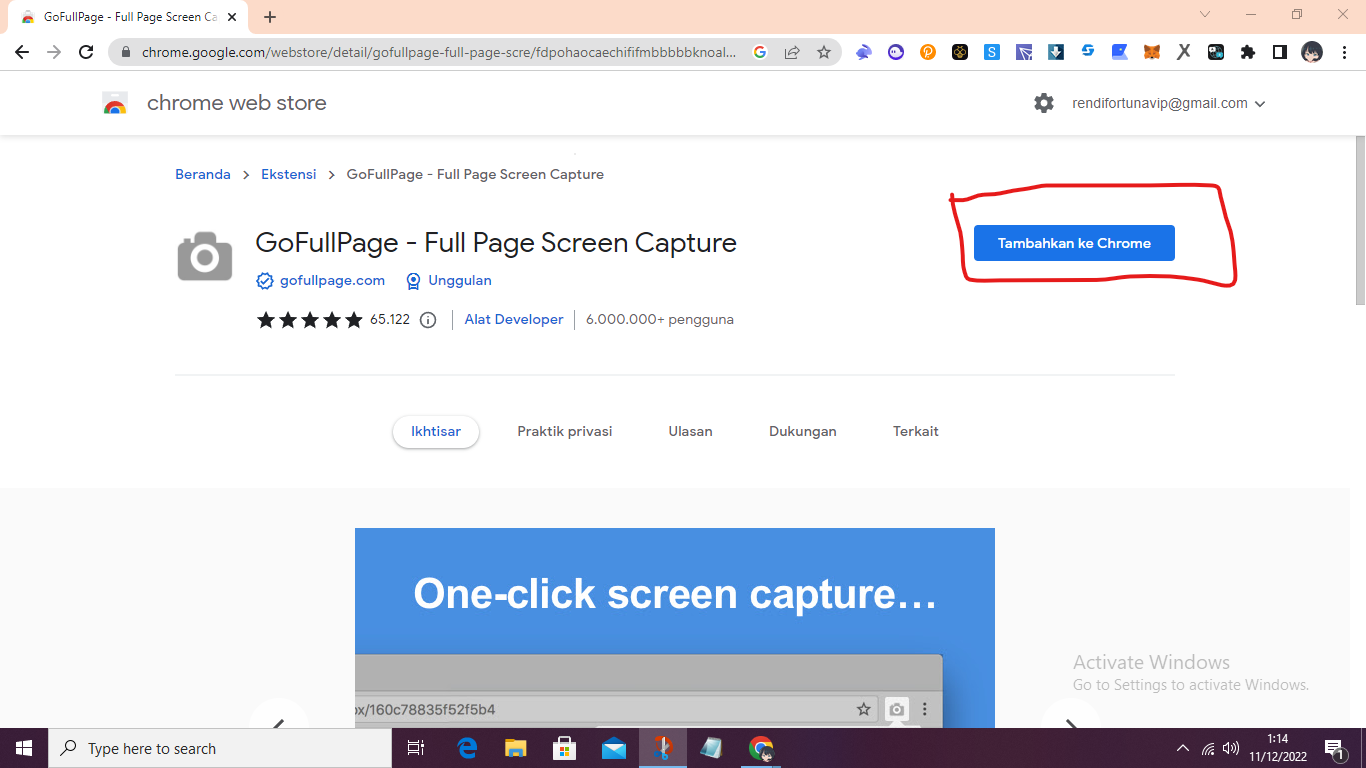Bookmark this page with the star icon

coord(824,52)
